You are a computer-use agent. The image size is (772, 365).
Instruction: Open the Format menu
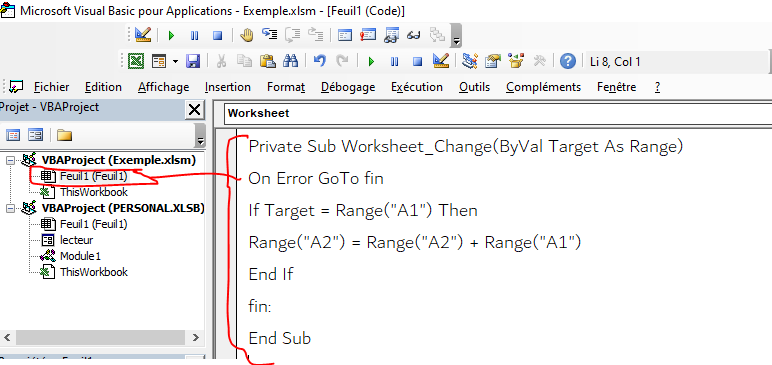coord(286,87)
